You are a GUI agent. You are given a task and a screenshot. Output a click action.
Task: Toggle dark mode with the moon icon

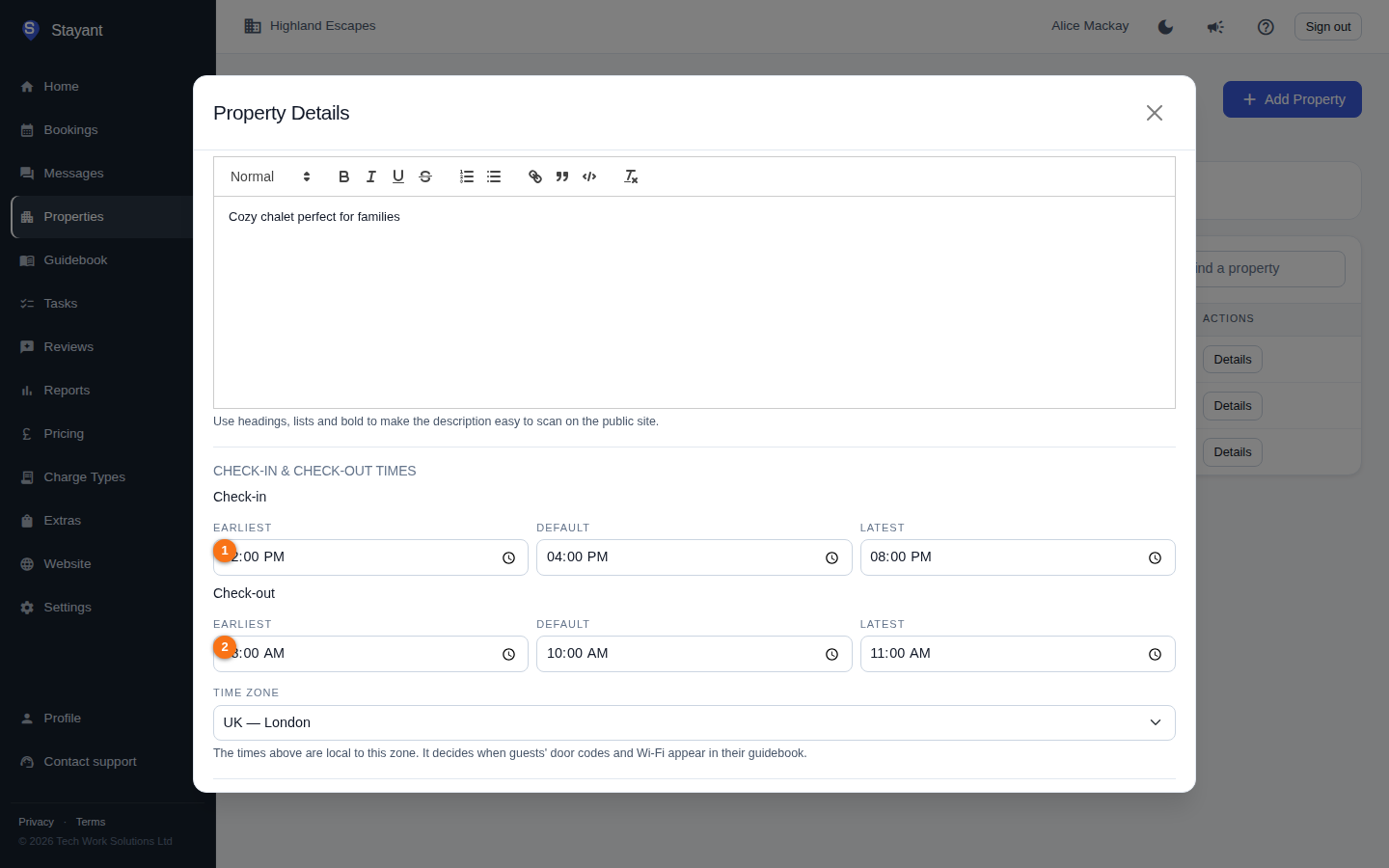[1165, 27]
